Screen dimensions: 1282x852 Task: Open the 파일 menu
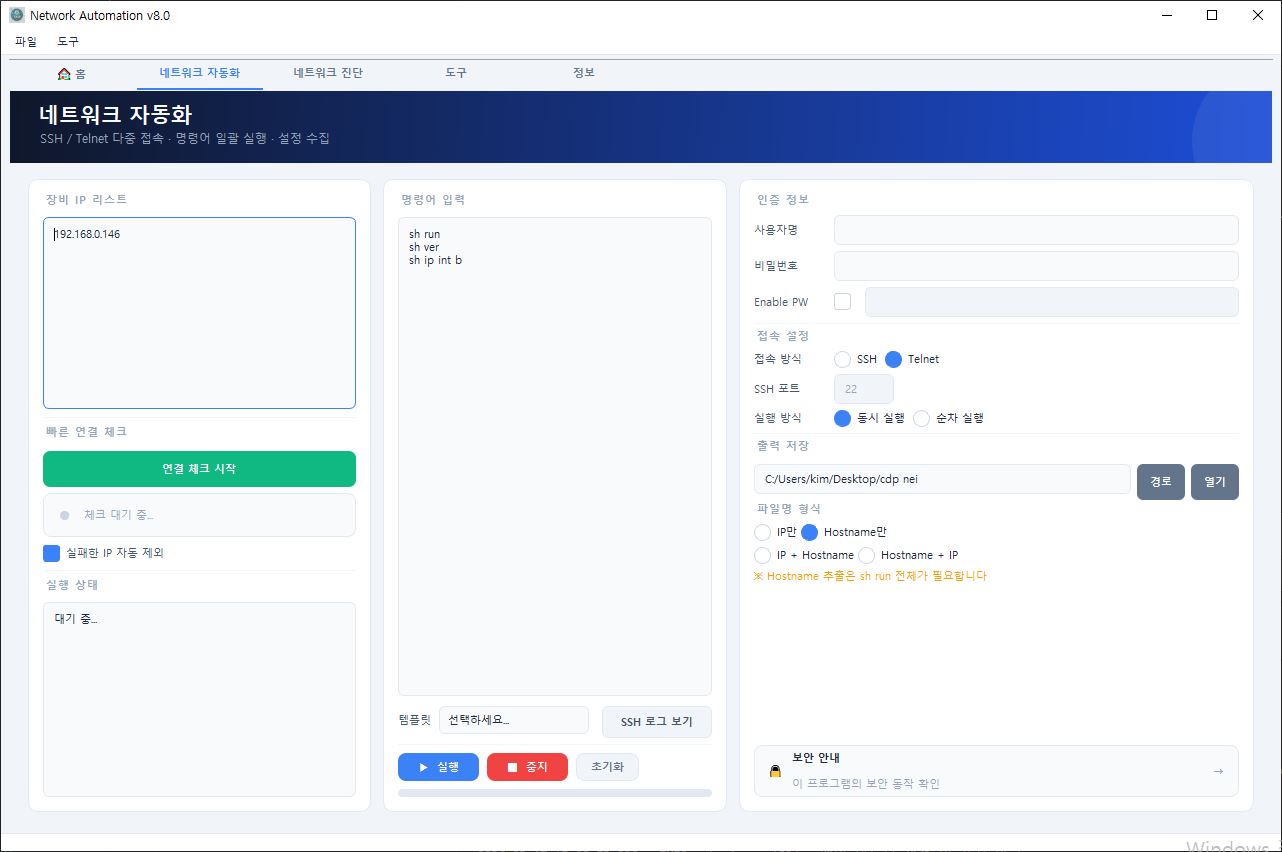tap(26, 42)
